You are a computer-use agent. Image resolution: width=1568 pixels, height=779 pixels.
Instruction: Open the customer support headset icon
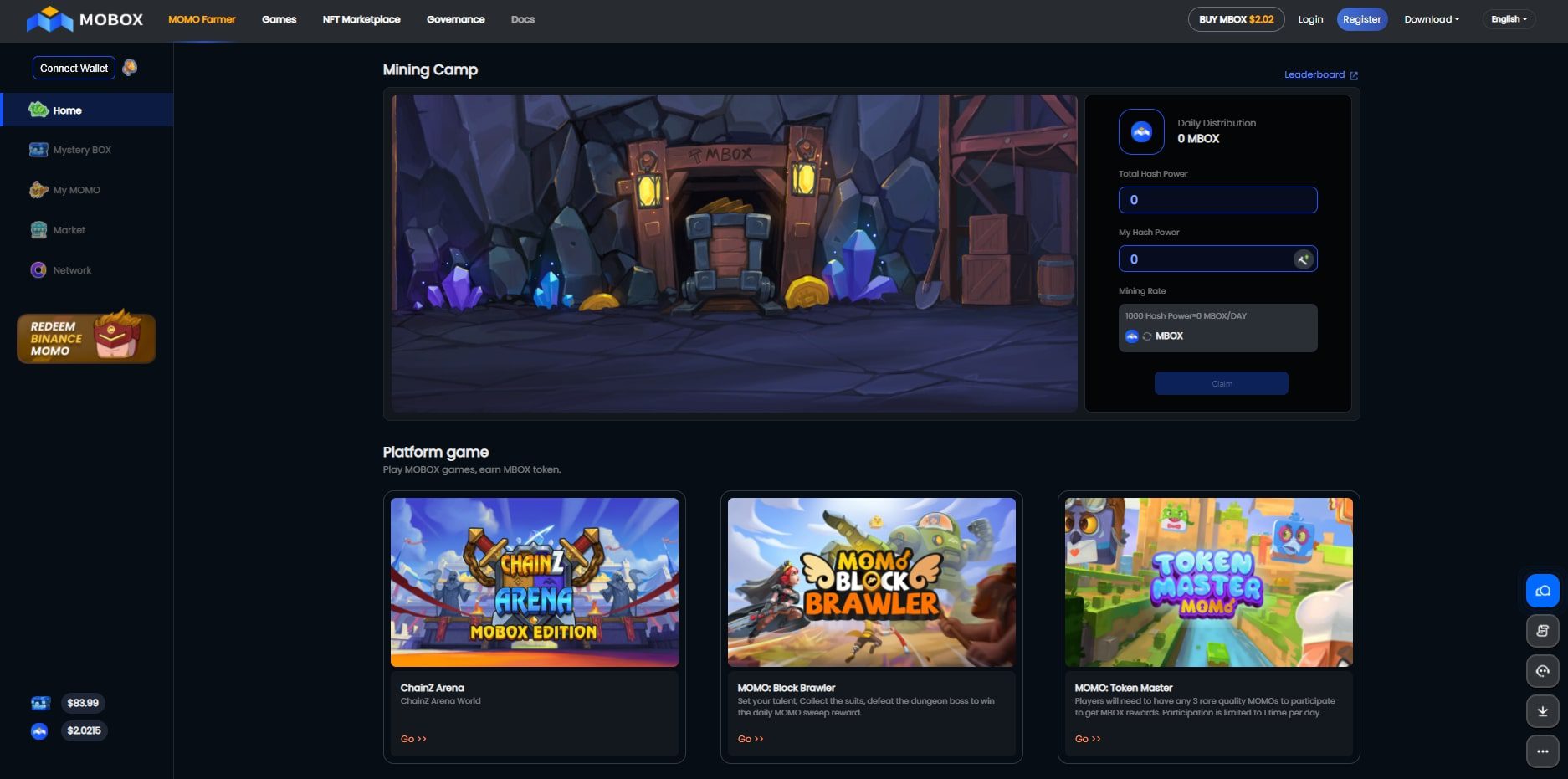(1542, 671)
